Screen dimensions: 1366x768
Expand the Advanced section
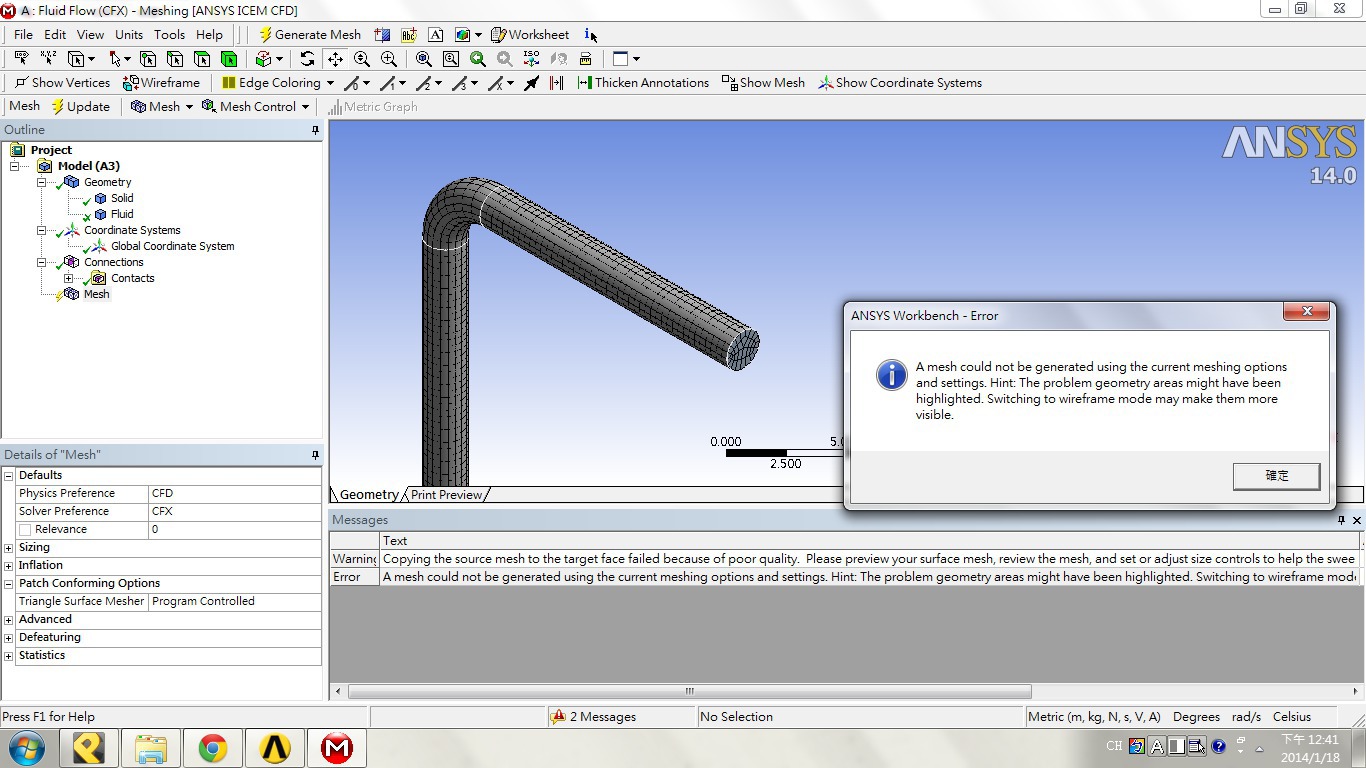tap(9, 620)
